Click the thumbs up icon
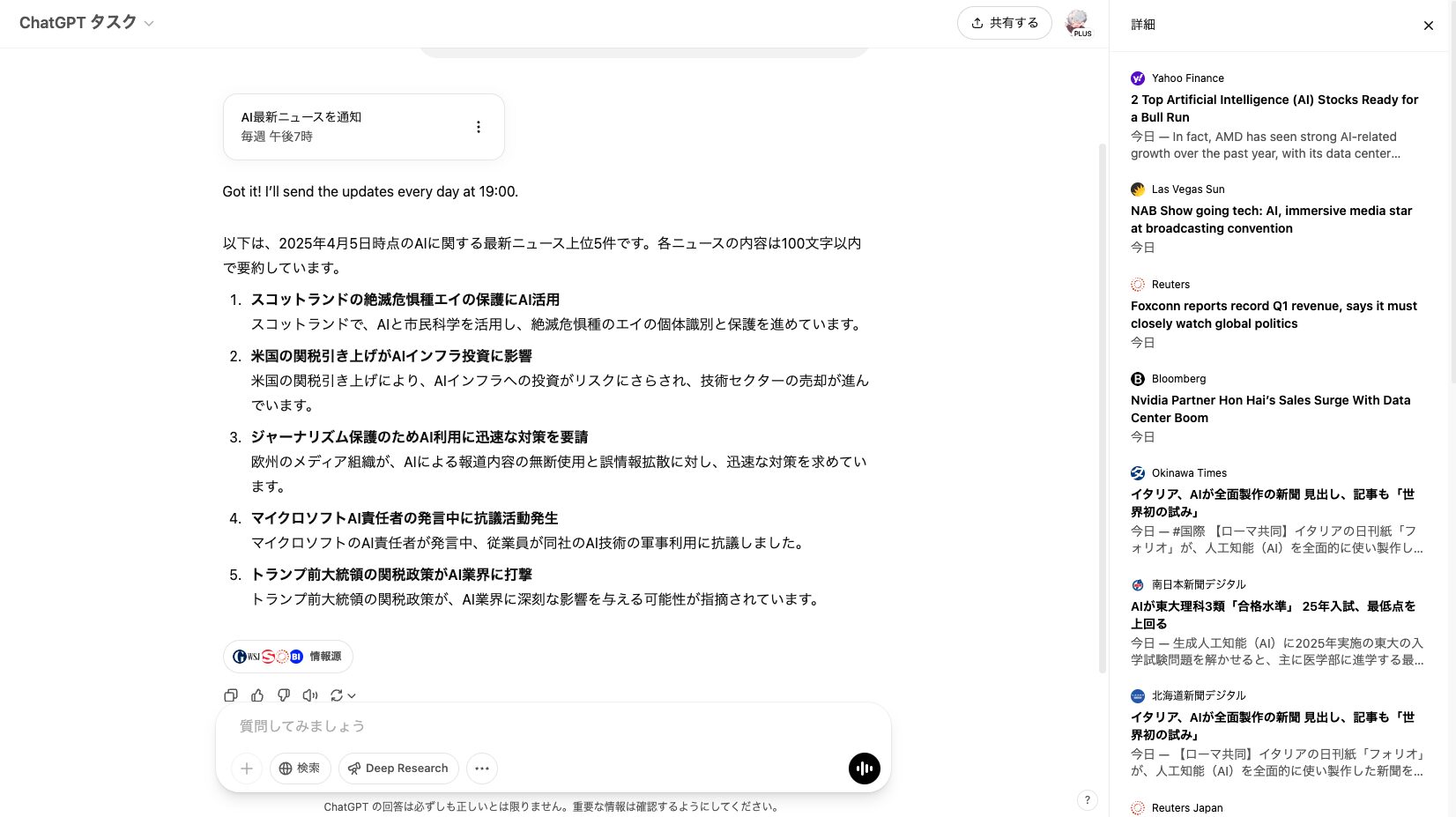 click(257, 695)
